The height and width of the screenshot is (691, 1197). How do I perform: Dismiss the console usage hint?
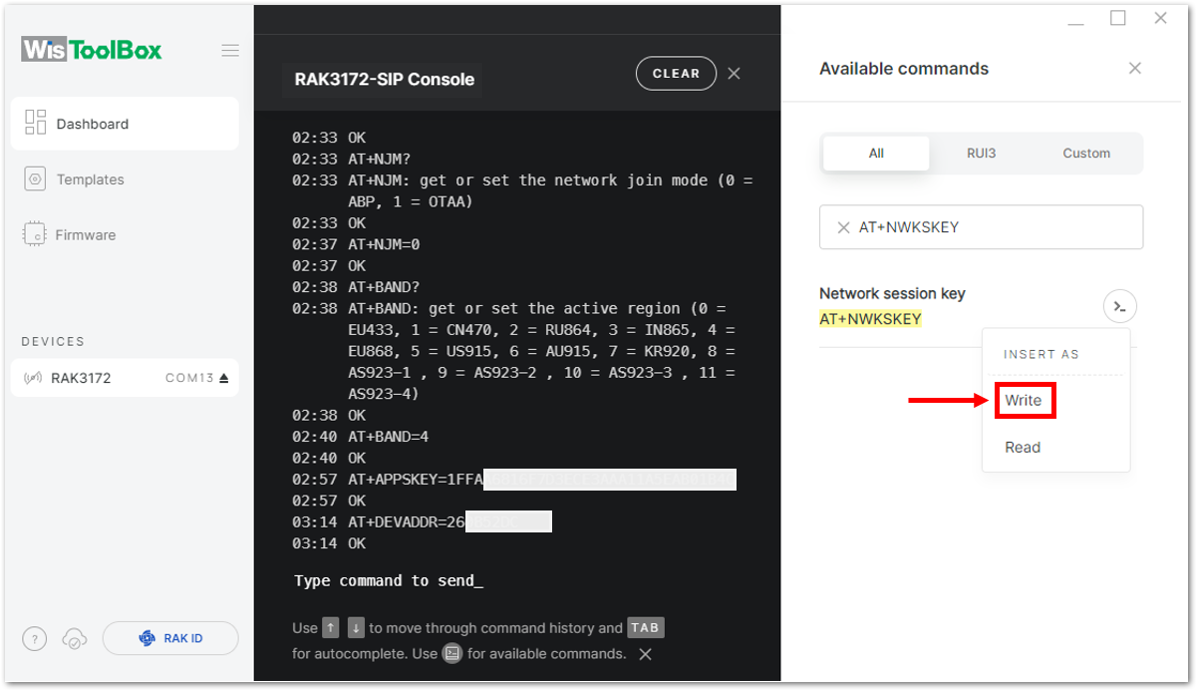point(645,654)
